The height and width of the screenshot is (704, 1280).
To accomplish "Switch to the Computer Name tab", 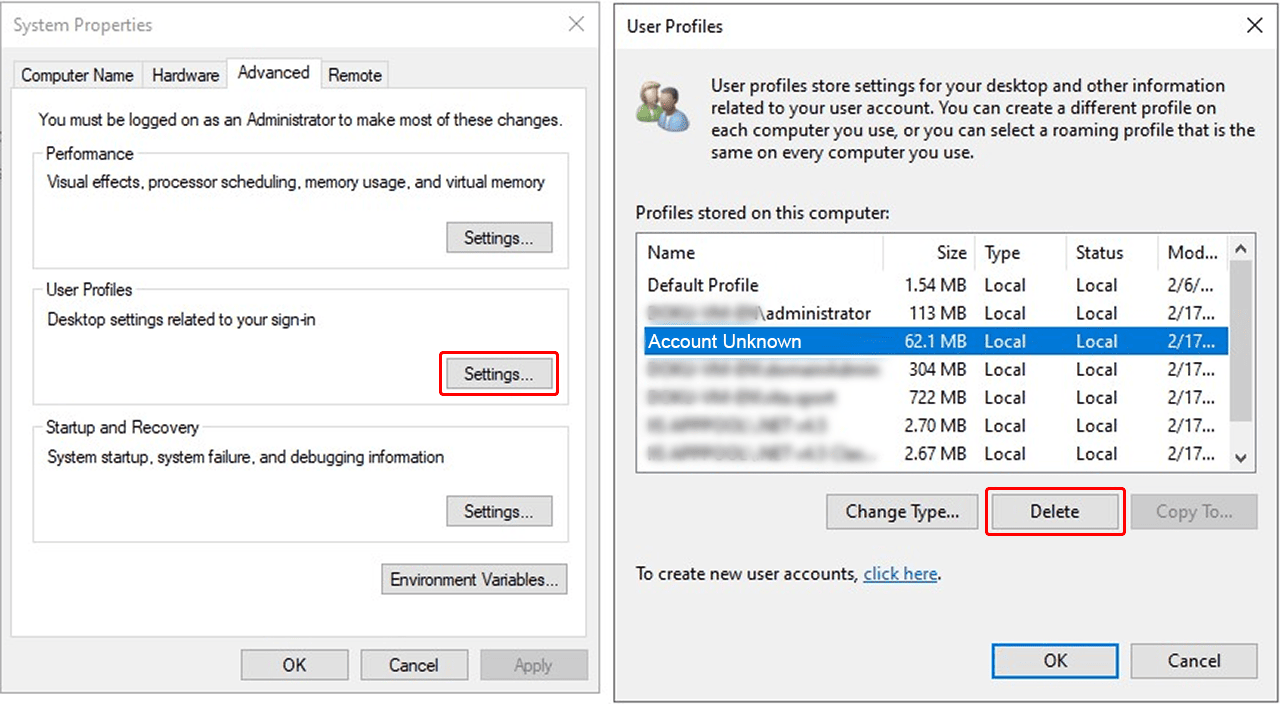I will click(77, 75).
